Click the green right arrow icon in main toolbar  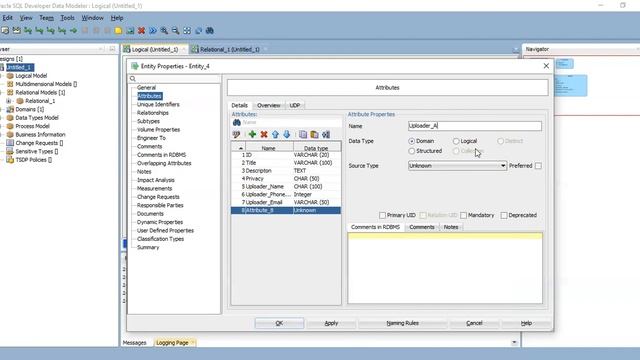[73, 31]
